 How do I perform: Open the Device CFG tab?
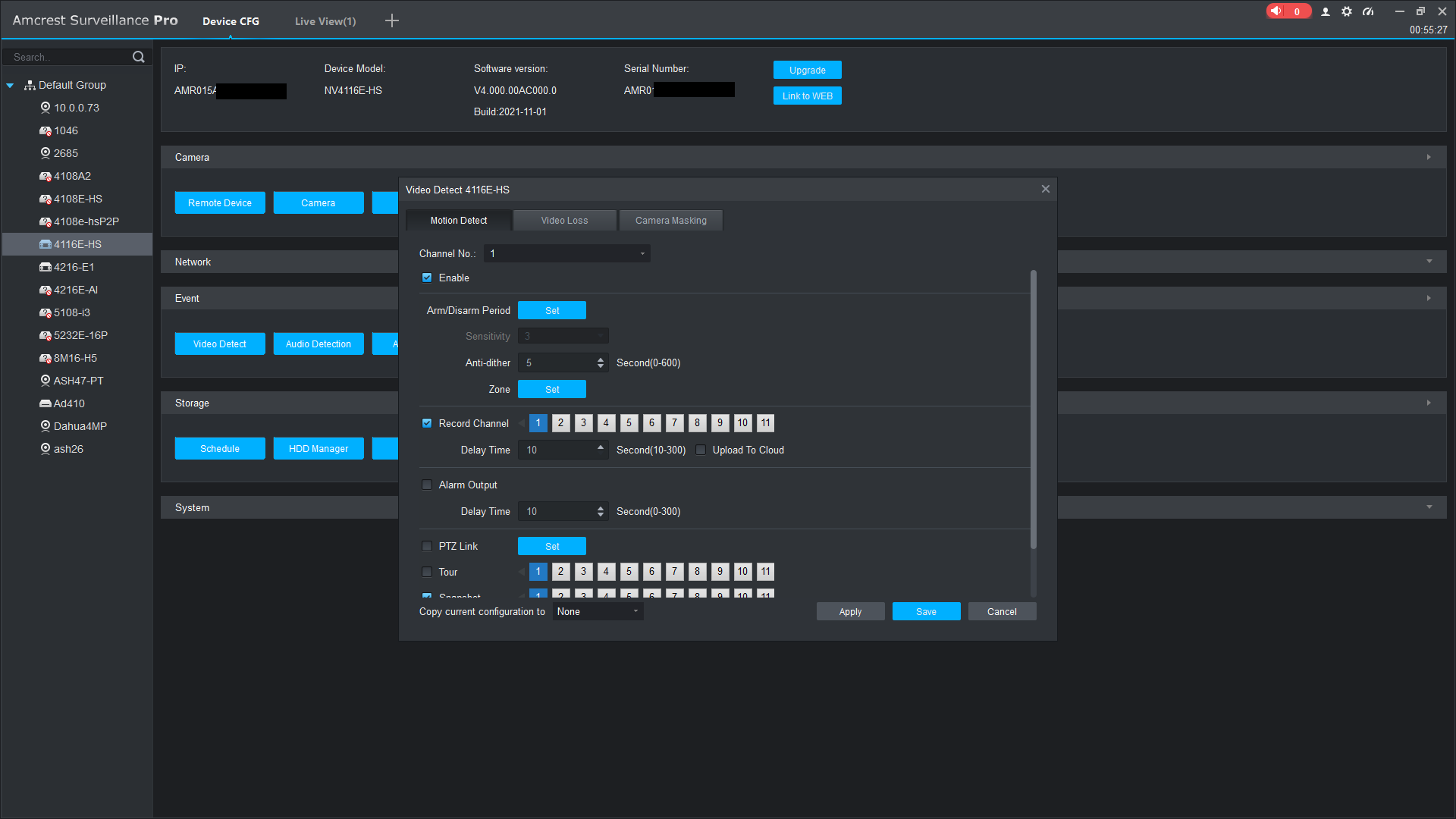[231, 21]
